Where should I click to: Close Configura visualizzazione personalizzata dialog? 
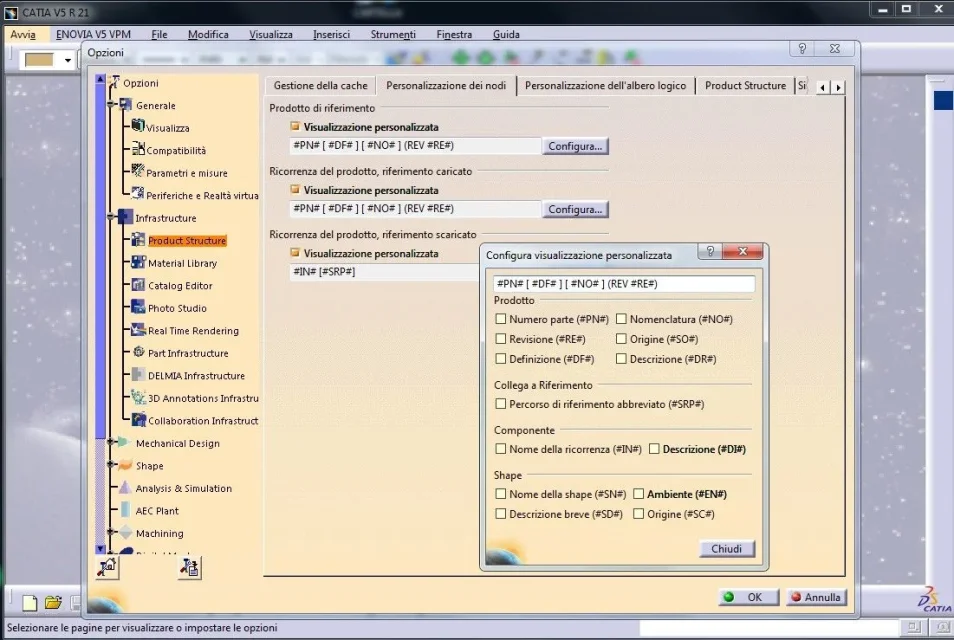[742, 251]
